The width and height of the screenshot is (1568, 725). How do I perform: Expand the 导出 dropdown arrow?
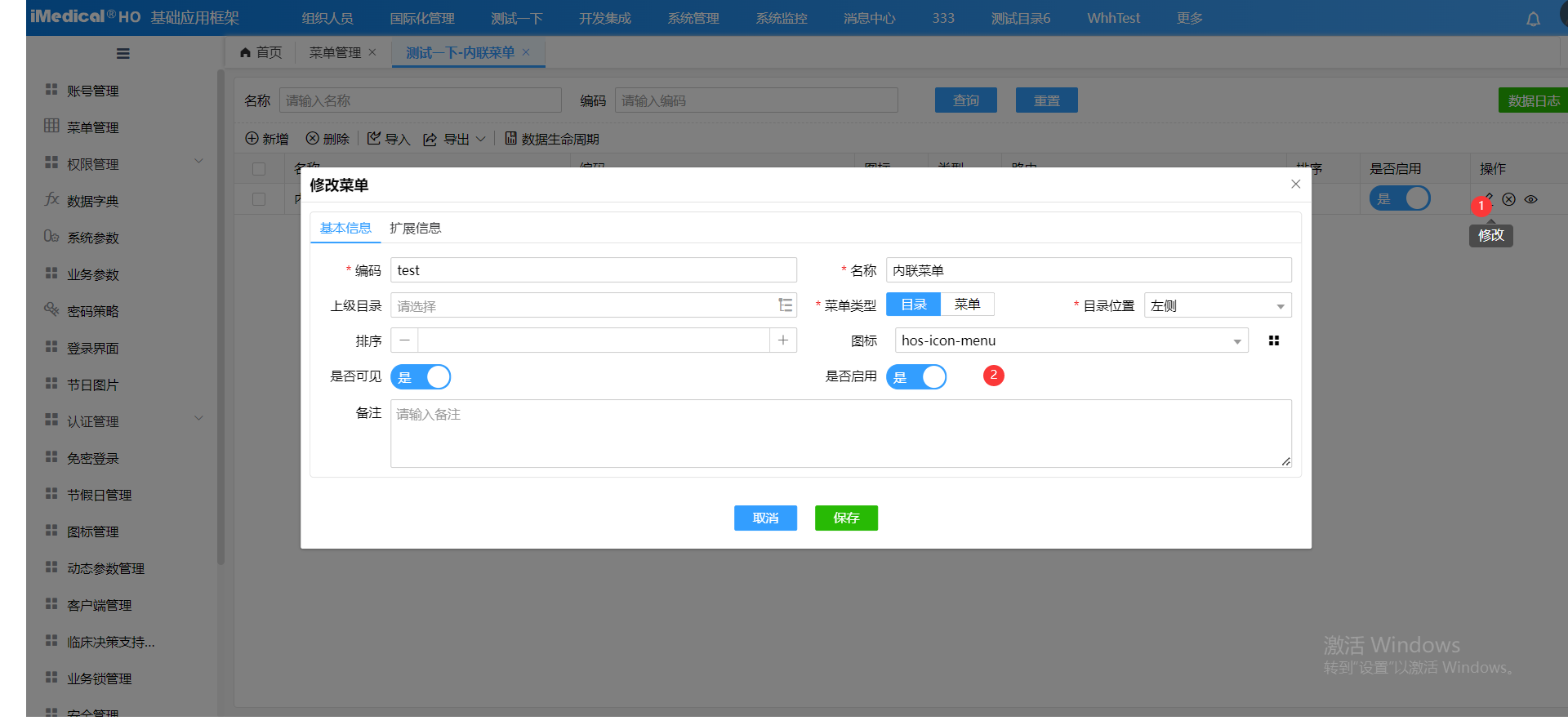click(481, 139)
